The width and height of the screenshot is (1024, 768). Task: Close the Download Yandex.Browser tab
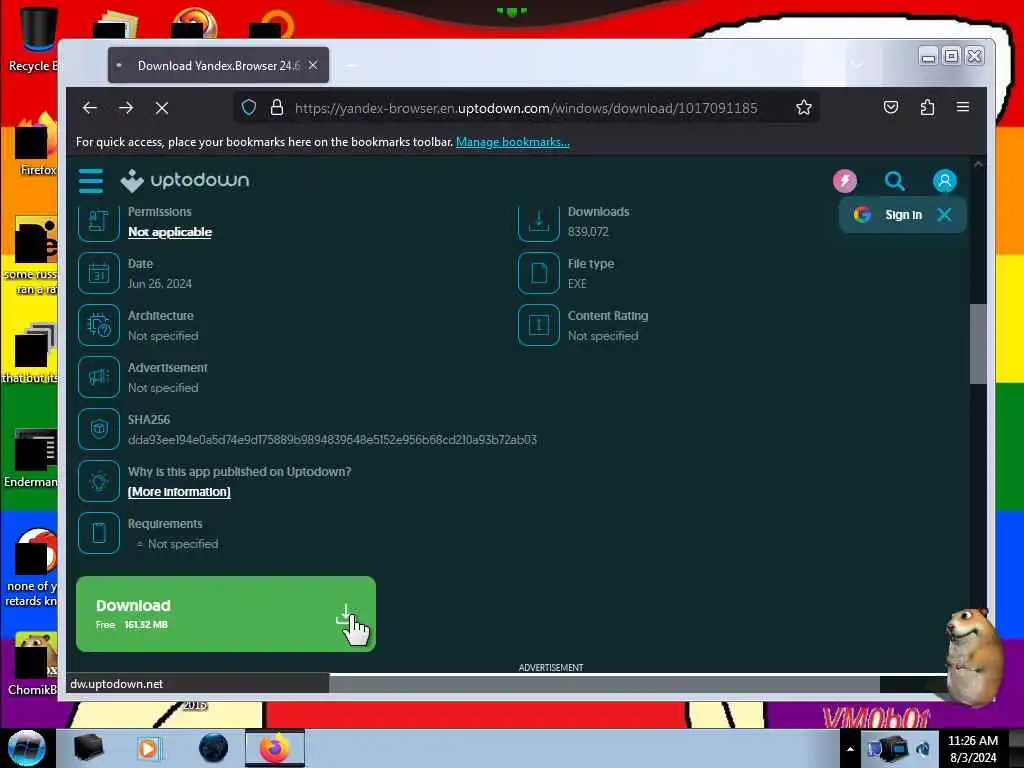point(313,65)
